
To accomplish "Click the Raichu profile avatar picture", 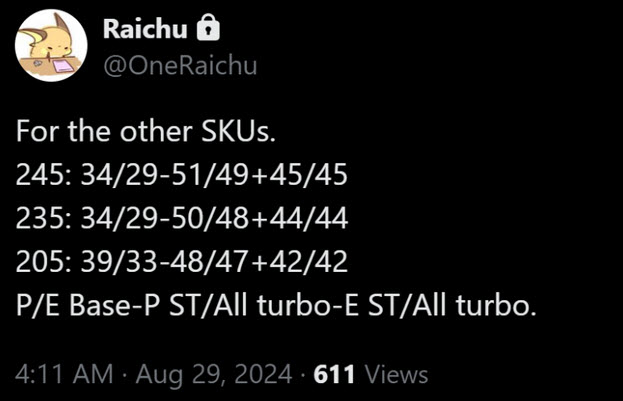I will pyautogui.click(x=51, y=46).
